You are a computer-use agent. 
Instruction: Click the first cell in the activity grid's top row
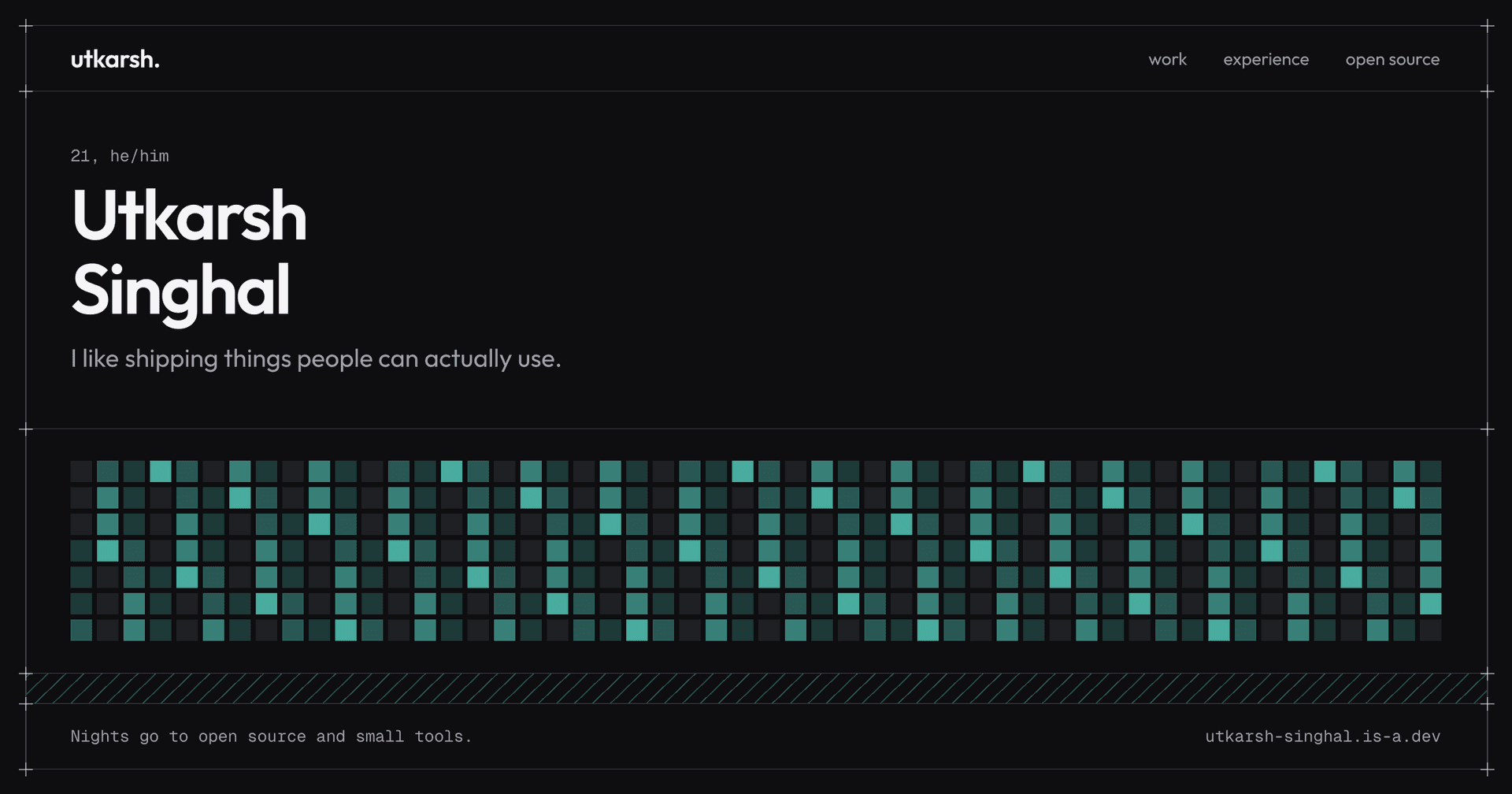click(x=81, y=472)
